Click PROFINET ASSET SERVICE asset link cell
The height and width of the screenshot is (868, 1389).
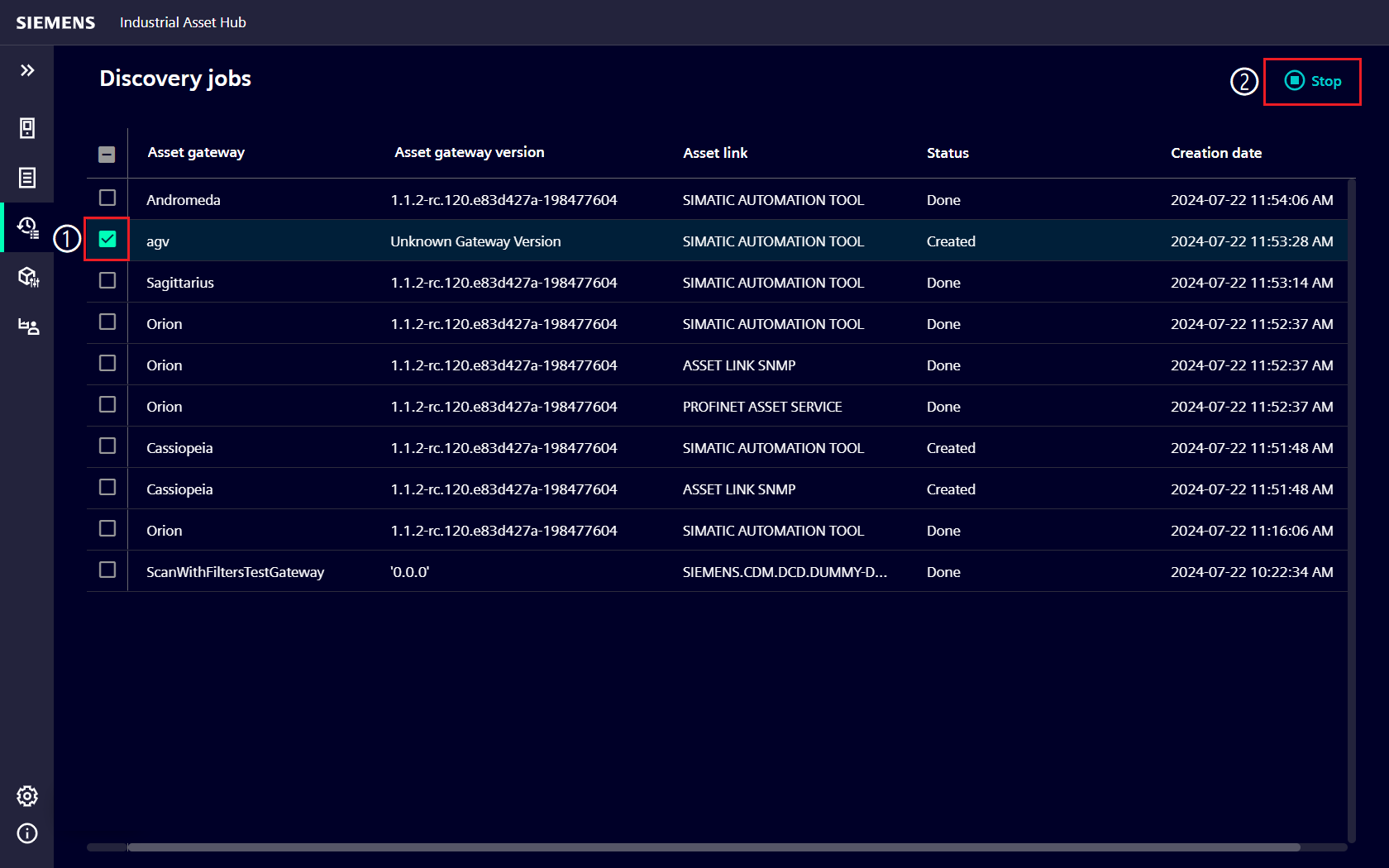(762, 407)
